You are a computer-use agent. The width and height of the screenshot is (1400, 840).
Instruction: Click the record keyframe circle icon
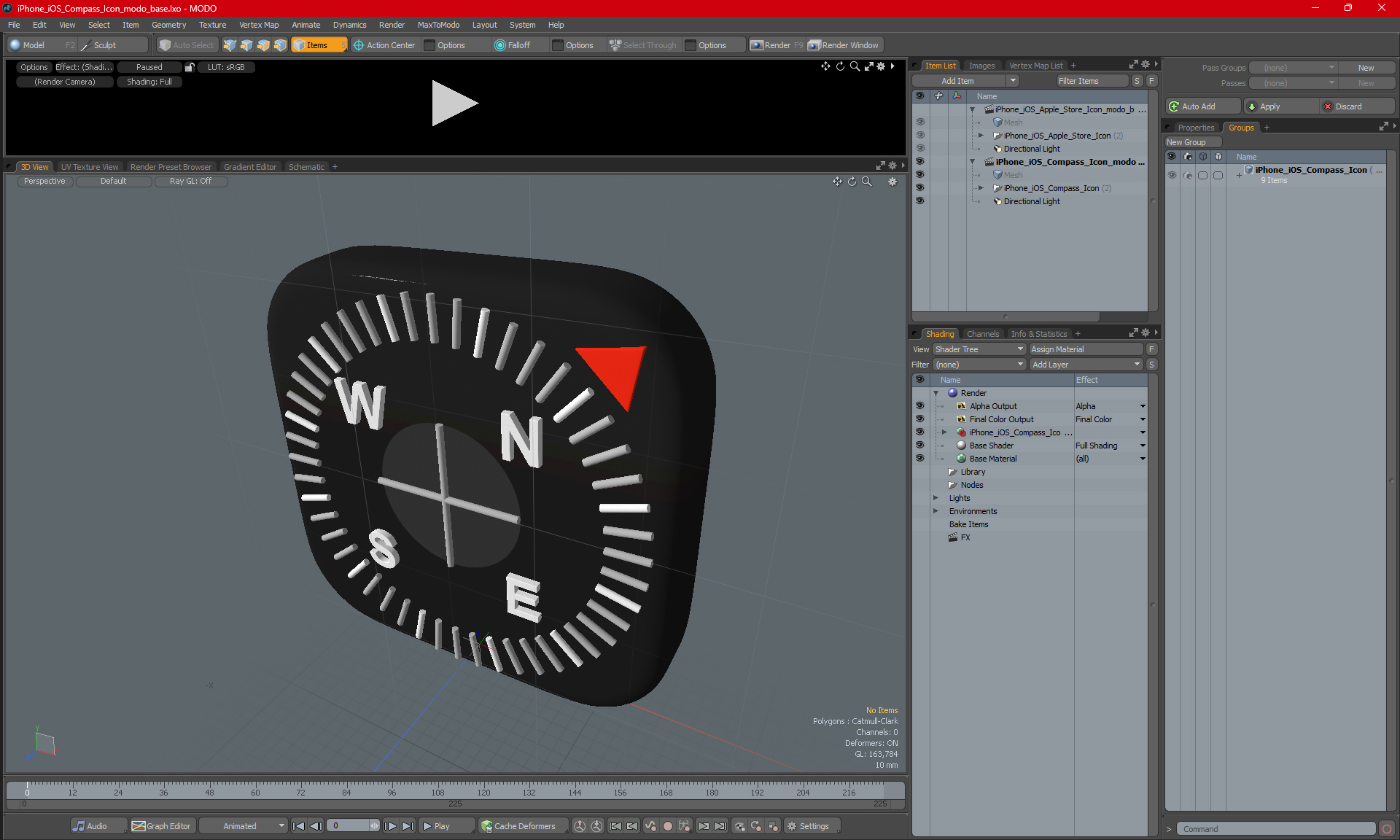click(x=667, y=826)
